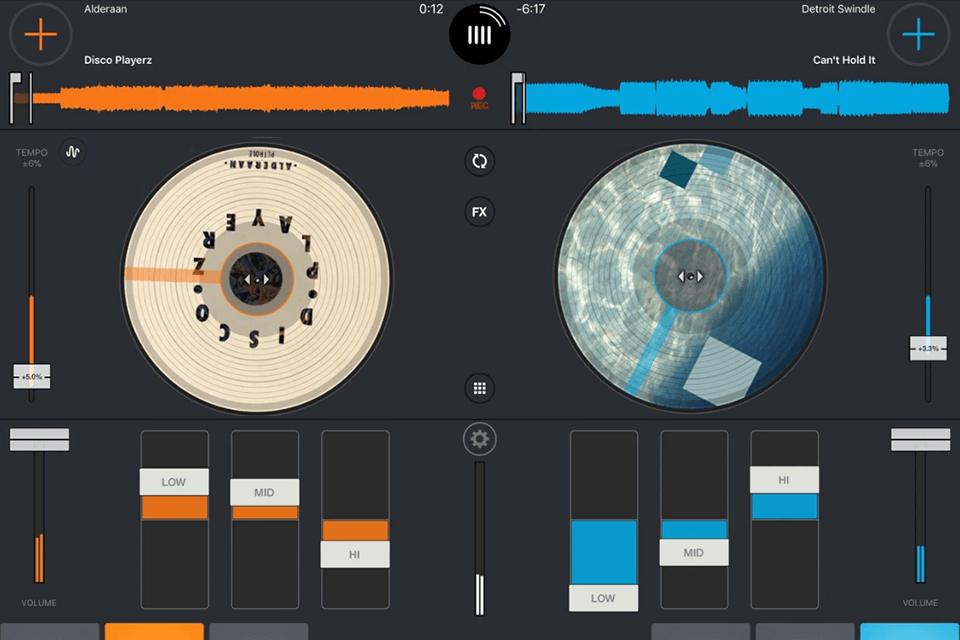Add a track with the blue plus button
The width and height of the screenshot is (960, 640).
918,34
